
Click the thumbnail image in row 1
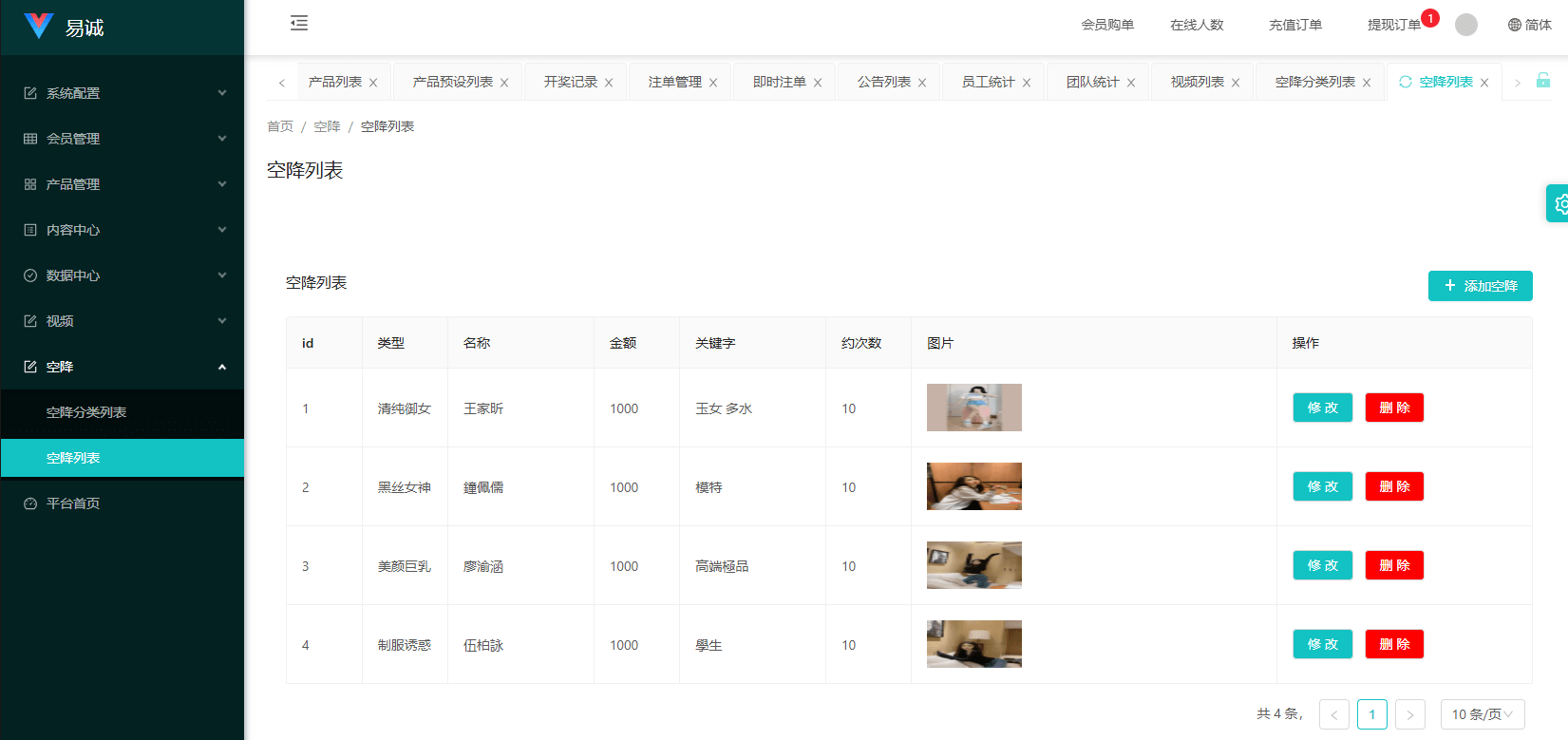pos(973,408)
